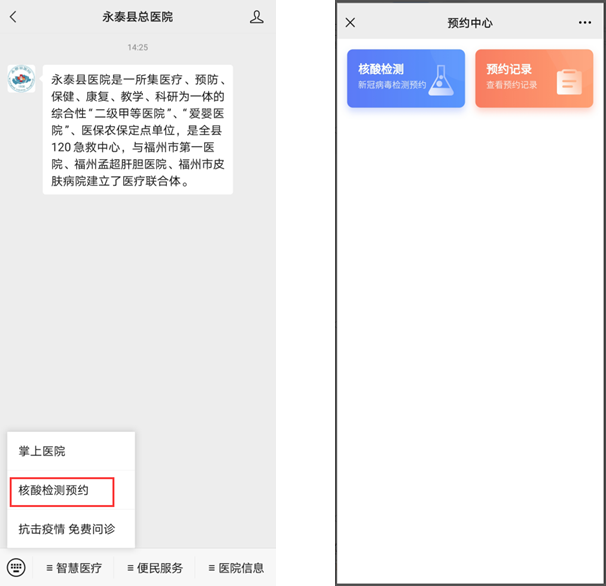Image resolution: width=606 pixels, height=586 pixels.
Task: Choose 核酸检测预约 in the popup menu
Action: coord(54,490)
